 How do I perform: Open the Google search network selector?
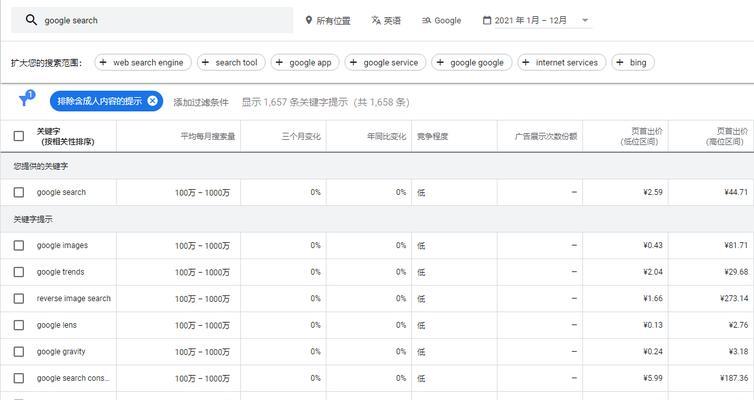pos(441,20)
